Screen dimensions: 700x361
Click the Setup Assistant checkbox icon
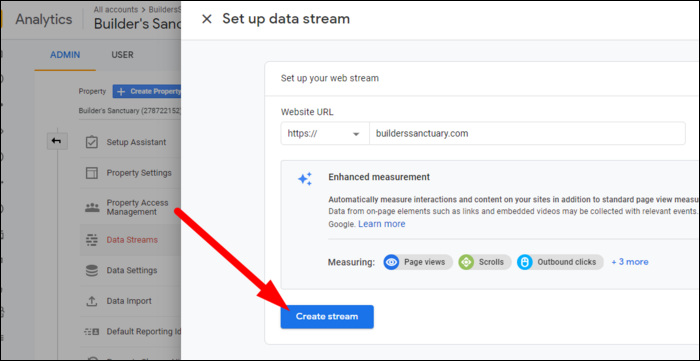click(92, 142)
